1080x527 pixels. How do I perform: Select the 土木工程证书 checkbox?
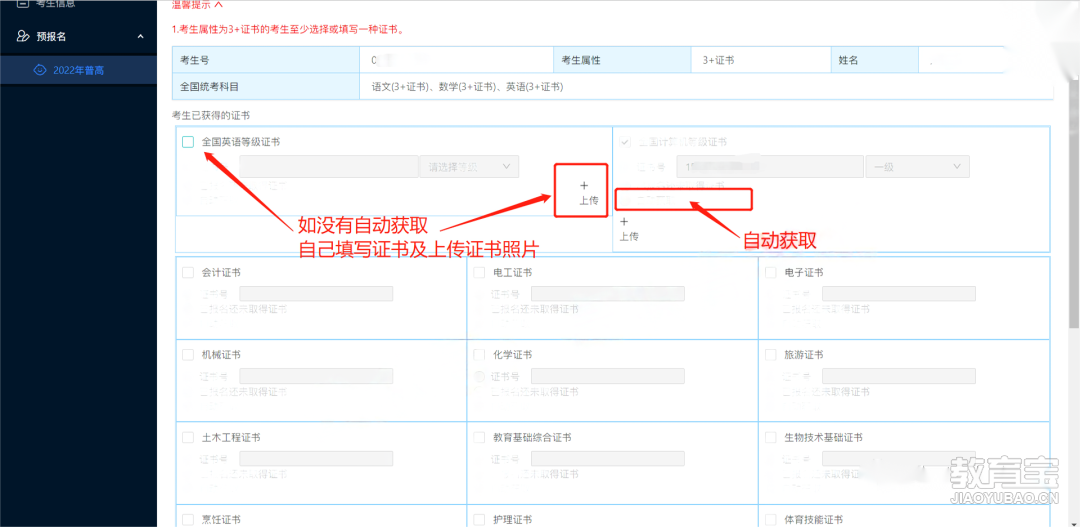coord(188,438)
